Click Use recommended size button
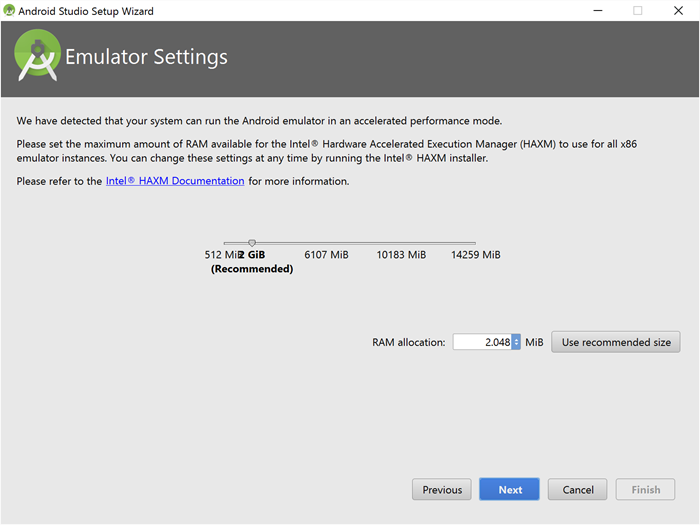Image resolution: width=700 pixels, height=525 pixels. (x=616, y=342)
